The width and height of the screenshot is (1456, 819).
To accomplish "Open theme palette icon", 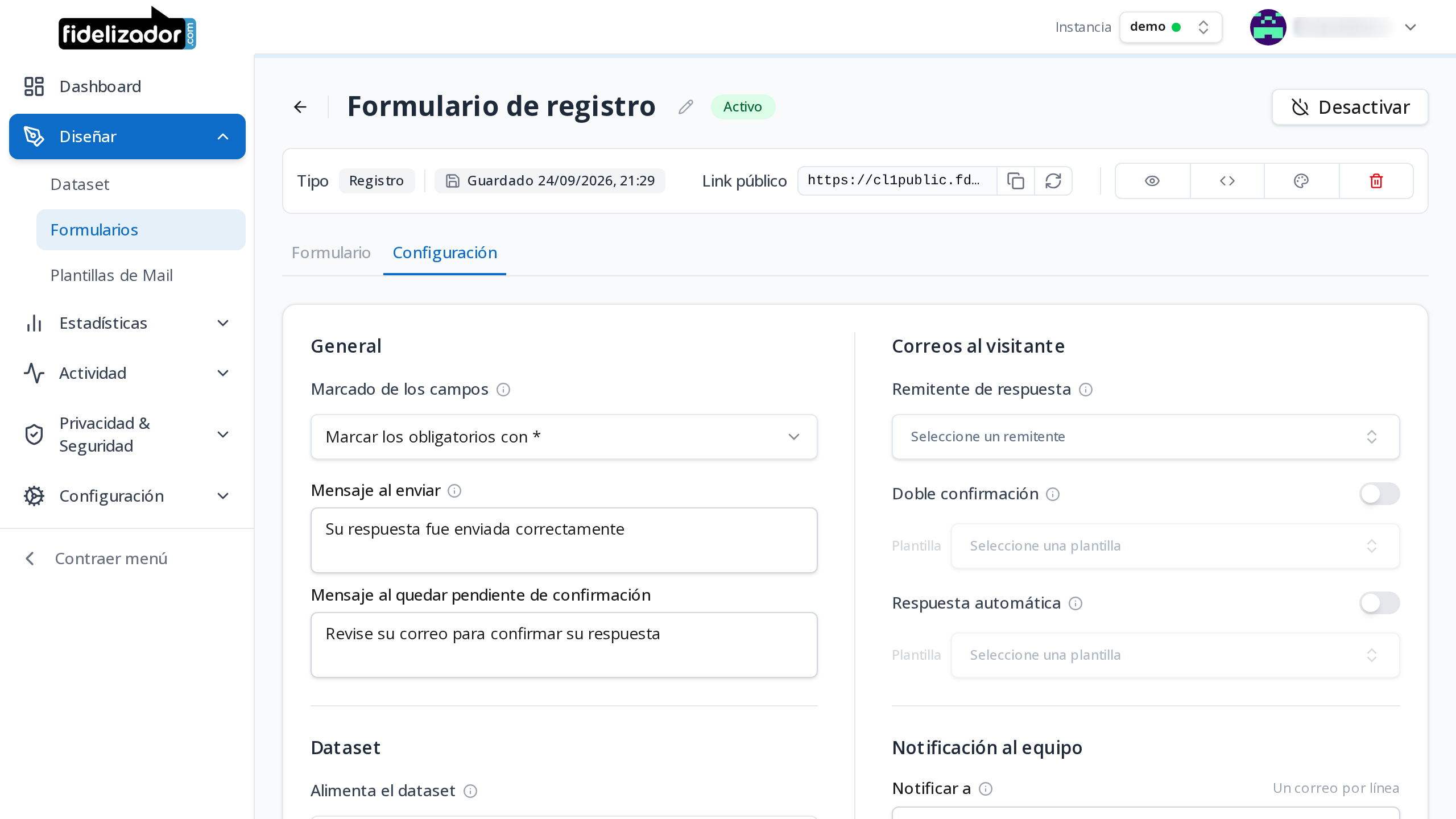I will click(1301, 181).
